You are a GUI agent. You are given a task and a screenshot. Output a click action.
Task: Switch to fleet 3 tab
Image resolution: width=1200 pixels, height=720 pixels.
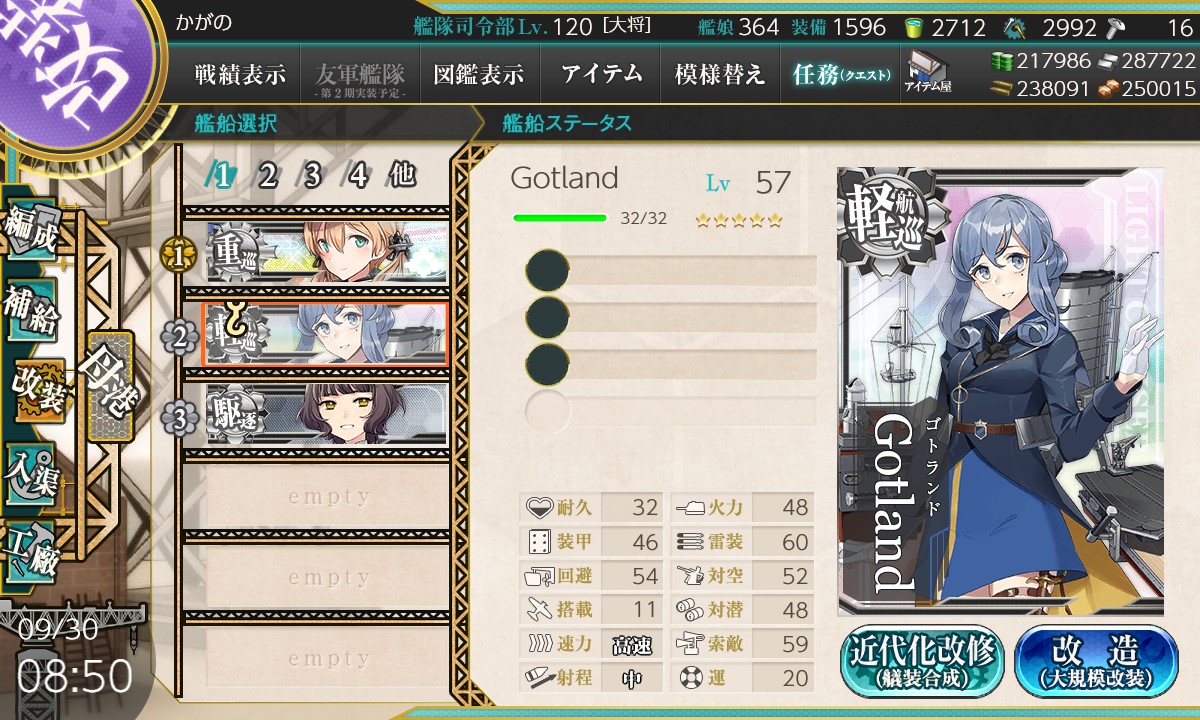pos(312,176)
